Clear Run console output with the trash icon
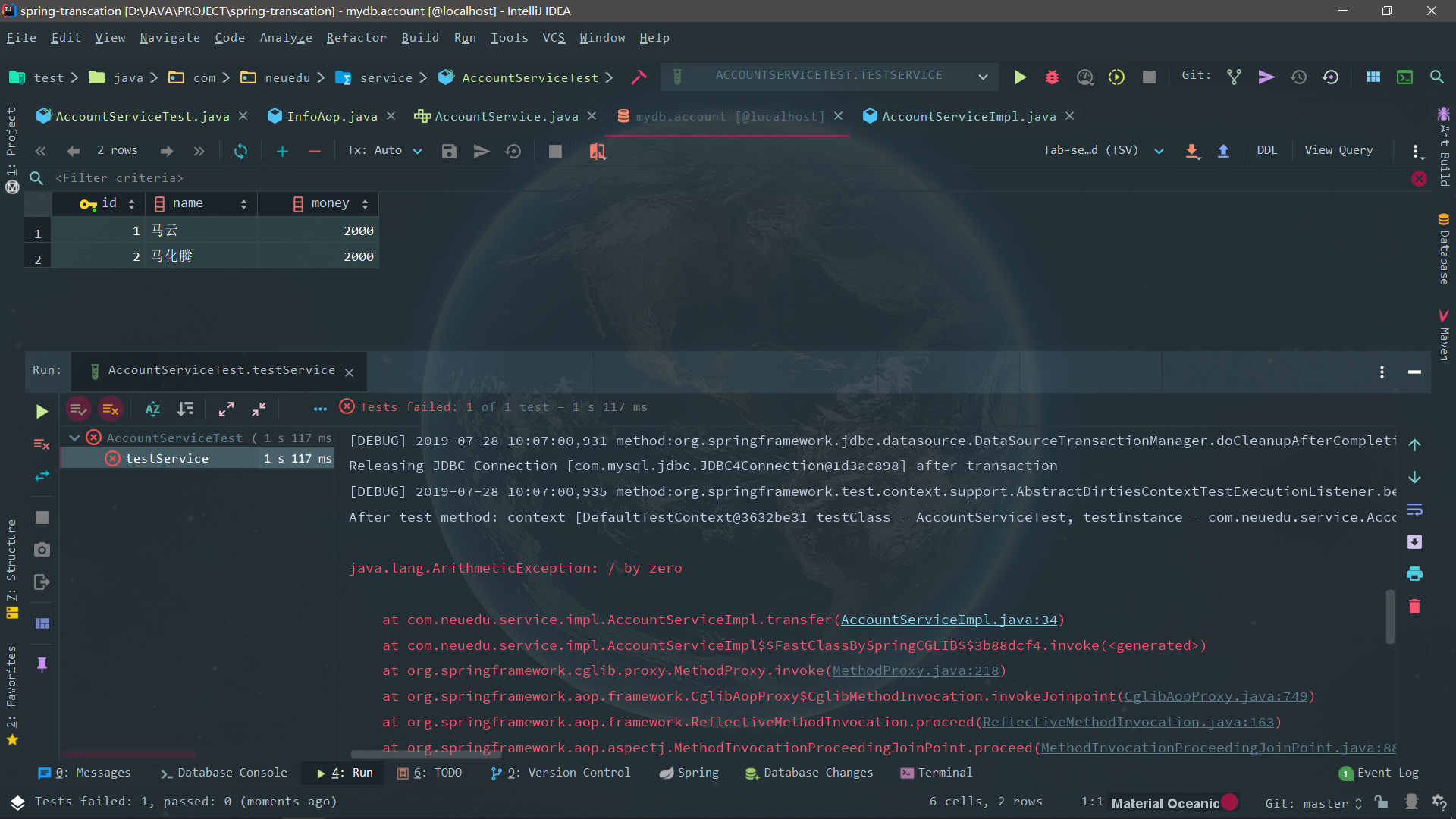Viewport: 1456px width, 819px height. (1414, 607)
